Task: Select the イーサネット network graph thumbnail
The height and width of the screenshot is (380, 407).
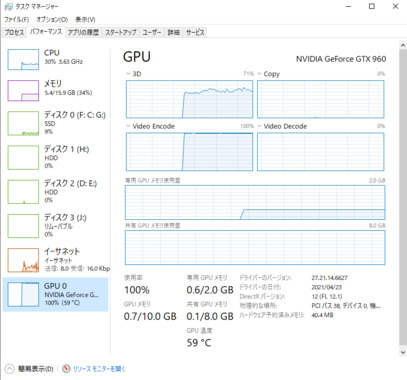Action: (x=23, y=260)
